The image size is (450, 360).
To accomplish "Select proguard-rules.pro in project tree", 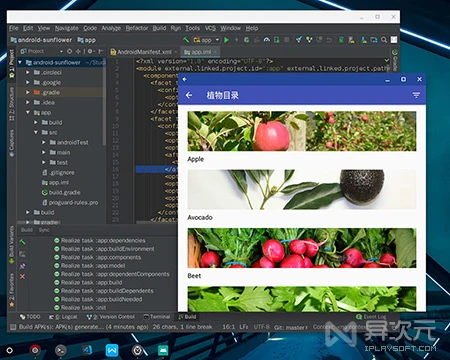I will pos(70,202).
